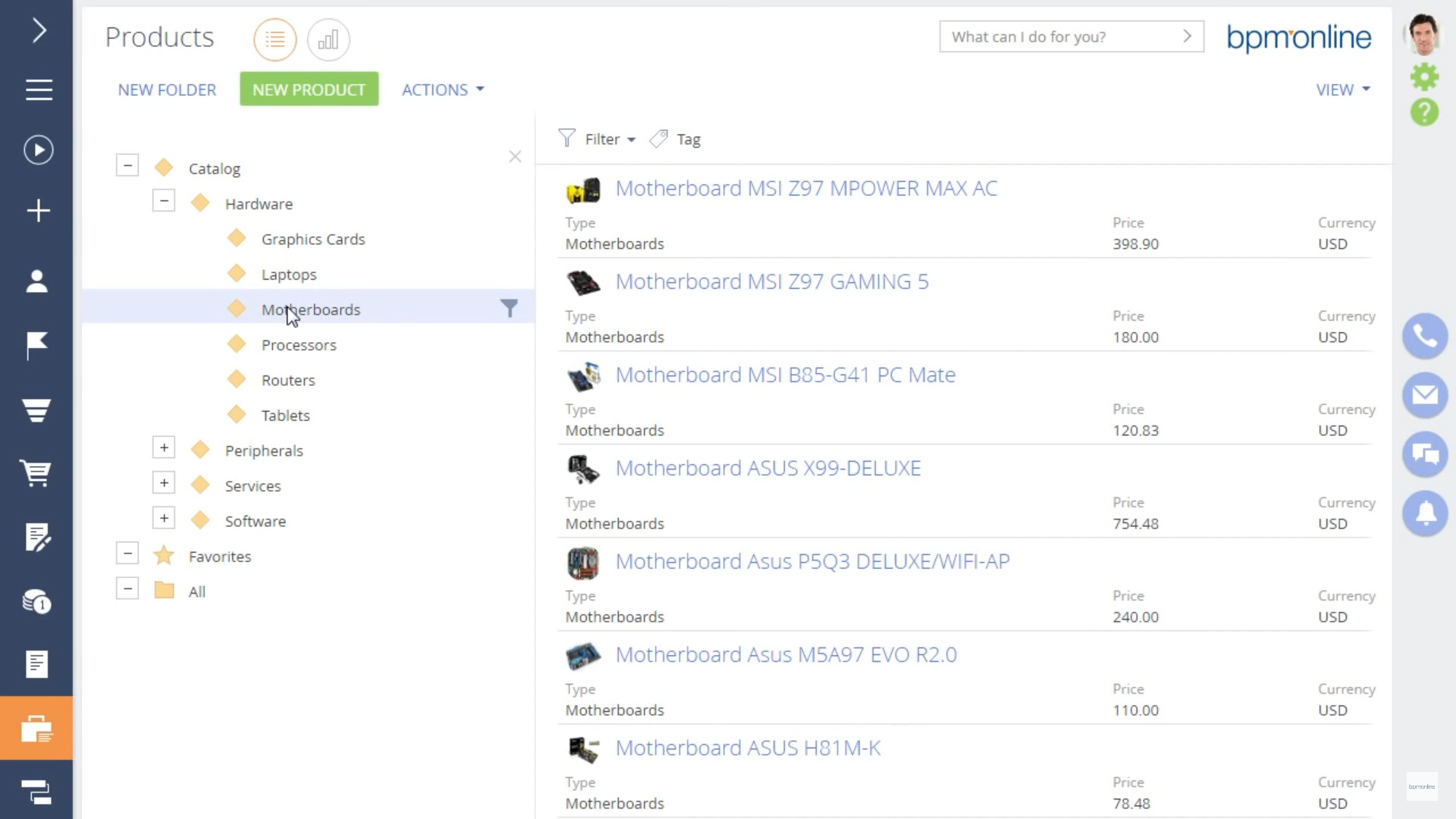The width and height of the screenshot is (1456, 819).
Task: Click the NEW FOLDER button
Action: pyautogui.click(x=167, y=89)
